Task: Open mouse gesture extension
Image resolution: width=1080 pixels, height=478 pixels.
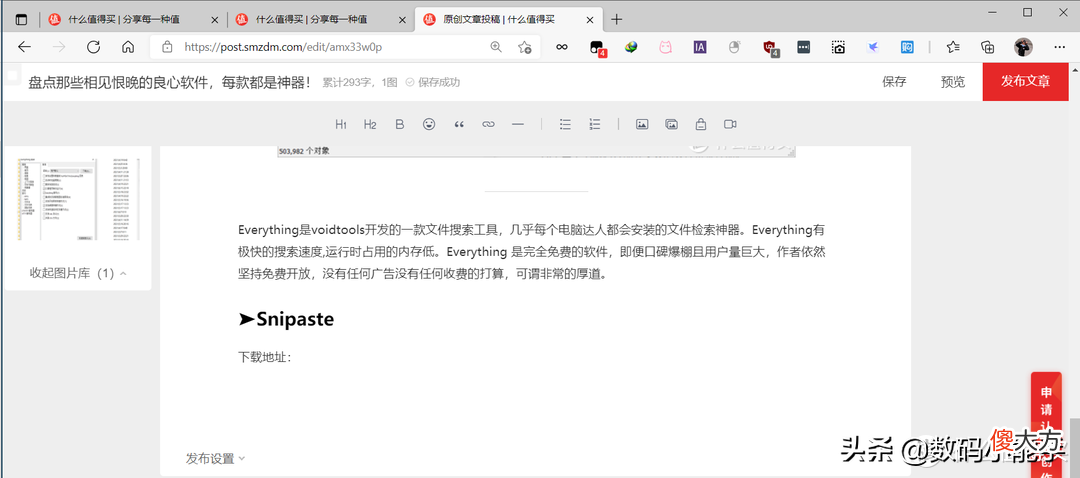Action: click(x=734, y=47)
